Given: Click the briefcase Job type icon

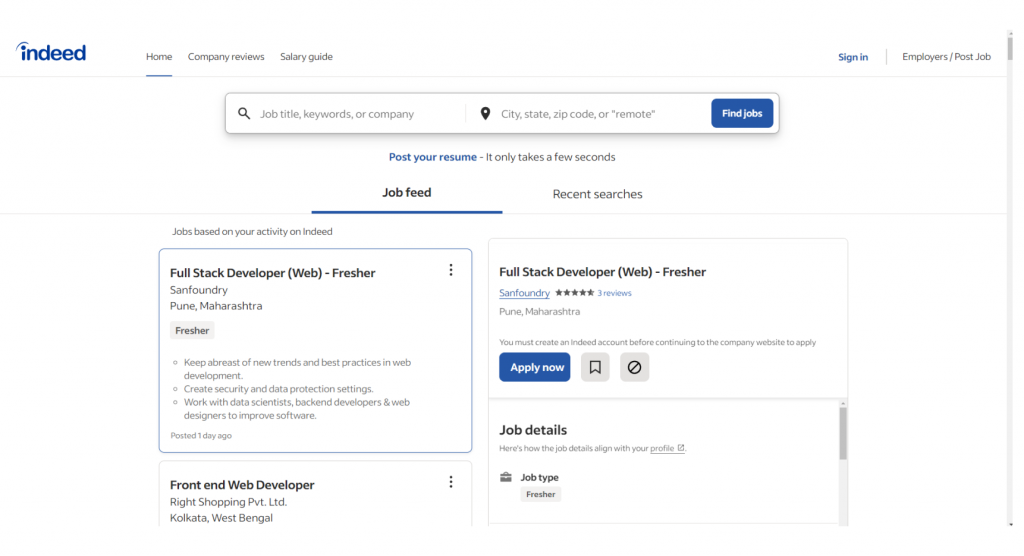Looking at the screenshot, I should [x=506, y=477].
